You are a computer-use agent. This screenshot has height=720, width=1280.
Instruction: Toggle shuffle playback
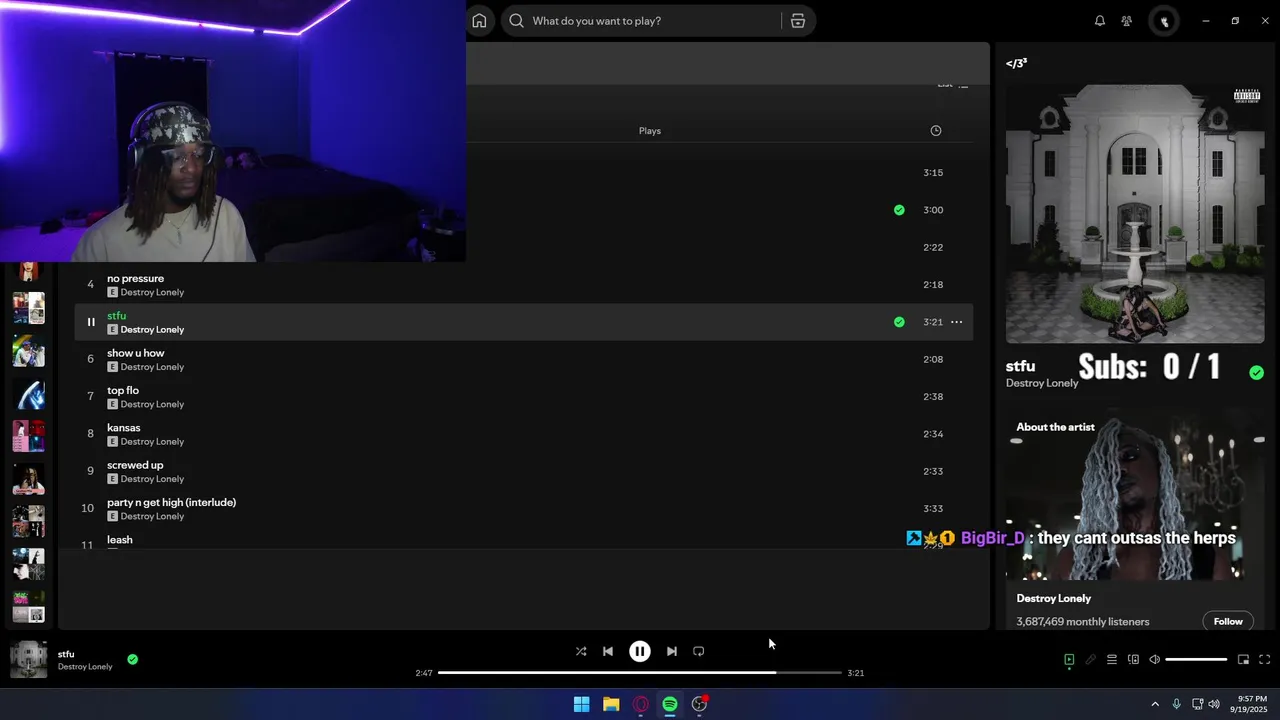point(581,651)
